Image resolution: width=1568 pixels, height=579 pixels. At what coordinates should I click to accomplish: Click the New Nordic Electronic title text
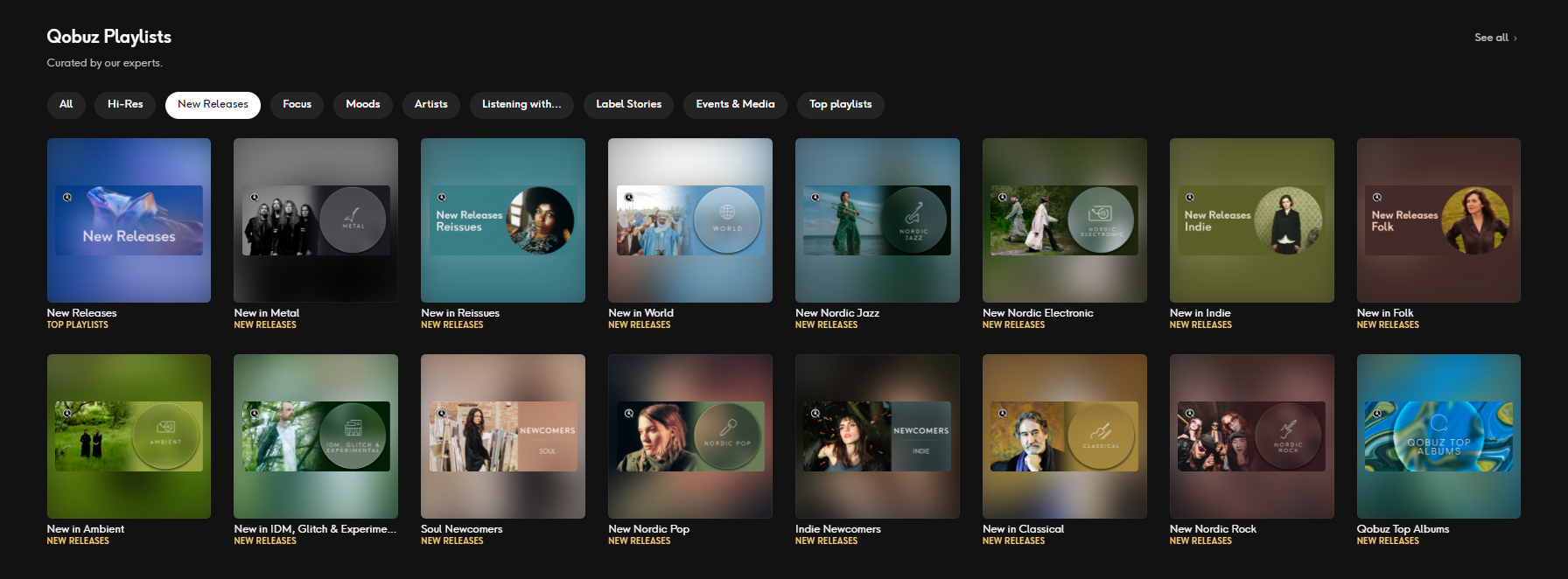(x=1038, y=313)
